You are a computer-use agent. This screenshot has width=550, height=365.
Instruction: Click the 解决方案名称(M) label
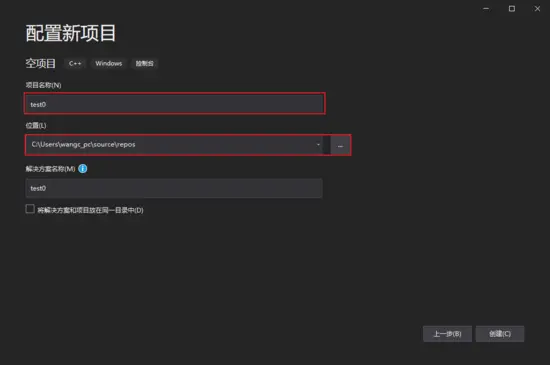tap(51, 169)
